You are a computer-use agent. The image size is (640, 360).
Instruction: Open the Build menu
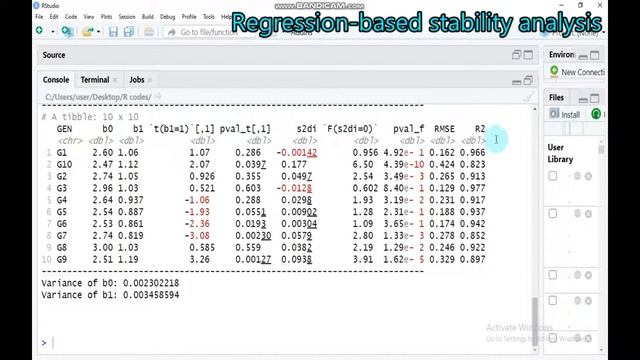[148, 17]
